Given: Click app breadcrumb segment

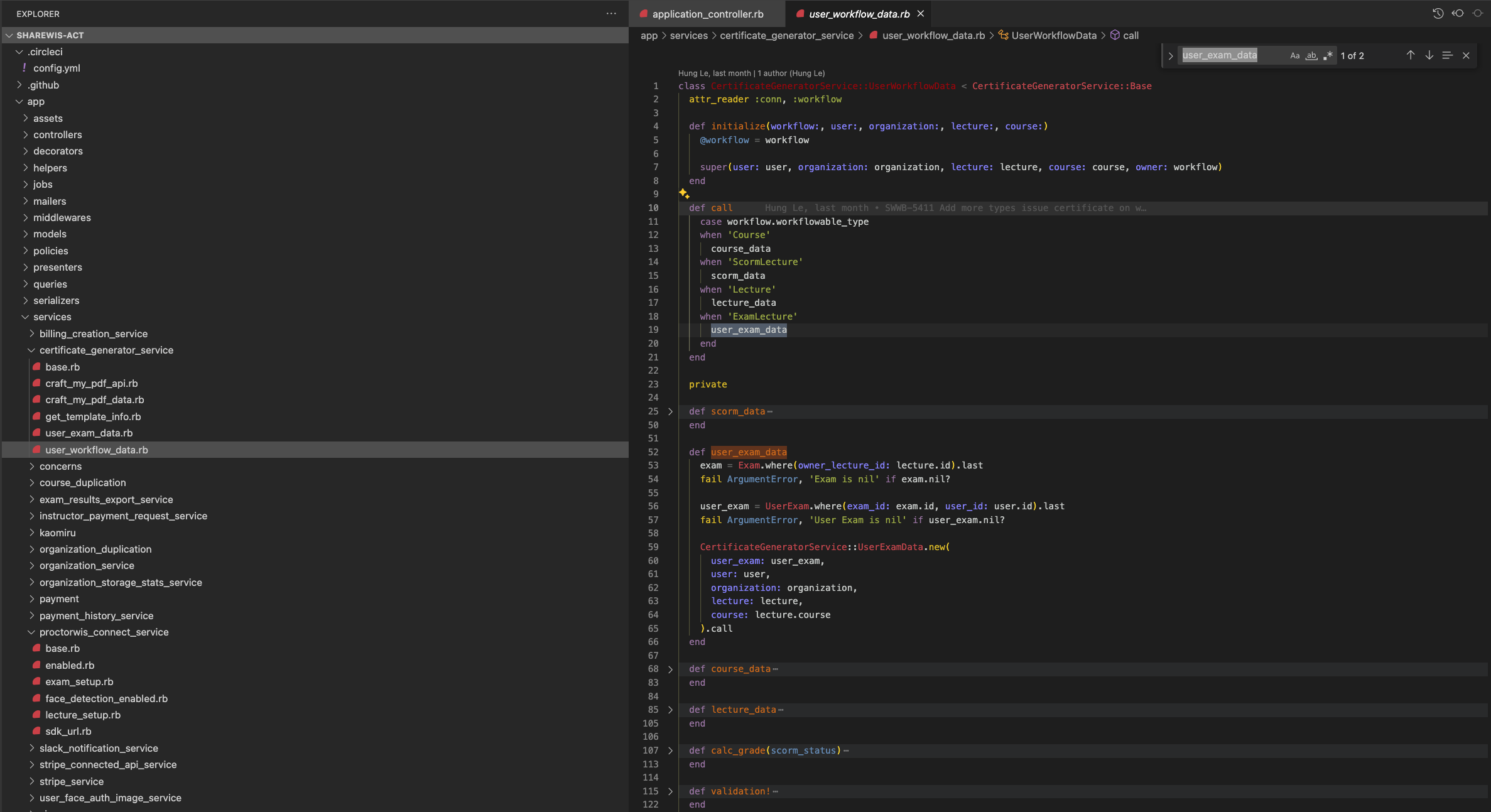Looking at the screenshot, I should [649, 35].
